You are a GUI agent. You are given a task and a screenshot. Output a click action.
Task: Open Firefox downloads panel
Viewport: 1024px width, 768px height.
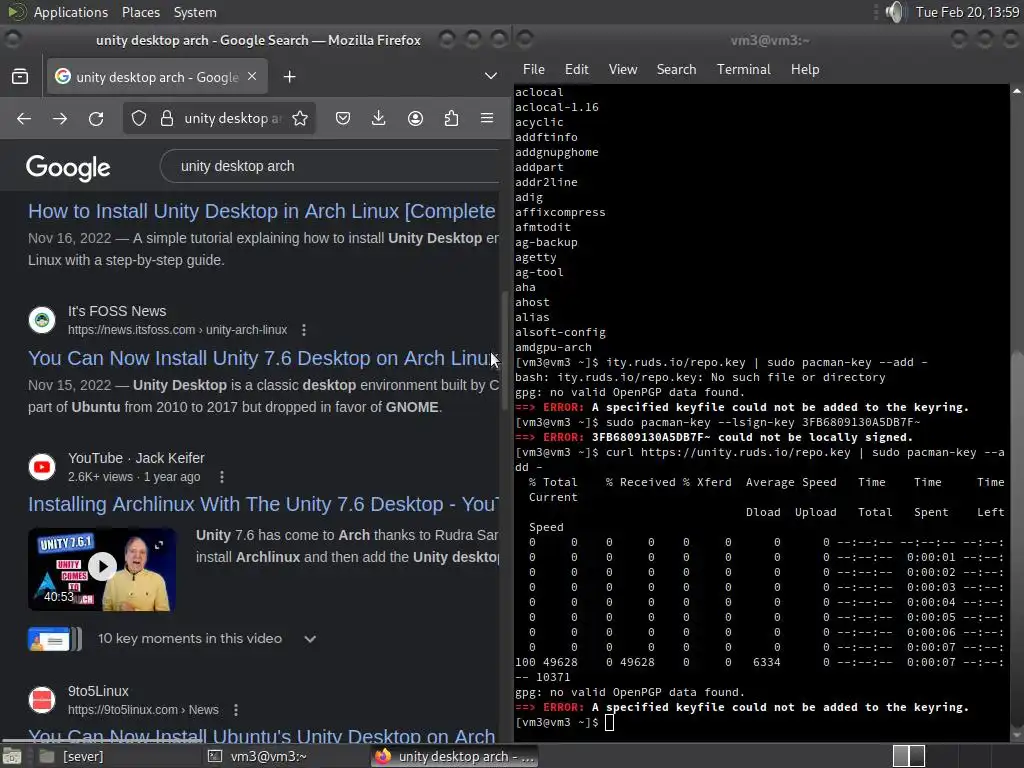tap(379, 118)
